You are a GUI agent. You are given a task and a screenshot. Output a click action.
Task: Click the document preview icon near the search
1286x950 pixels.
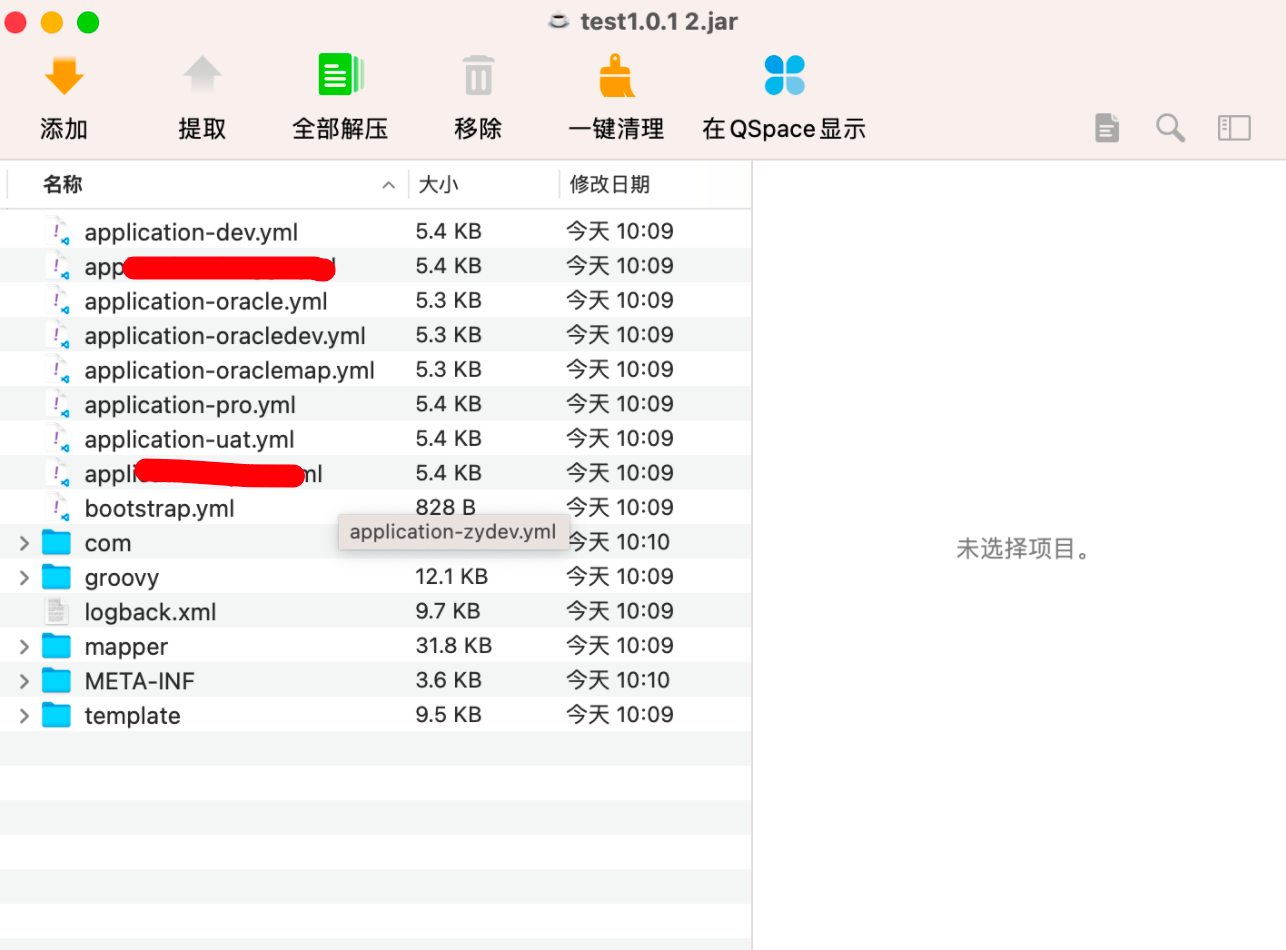click(1106, 127)
